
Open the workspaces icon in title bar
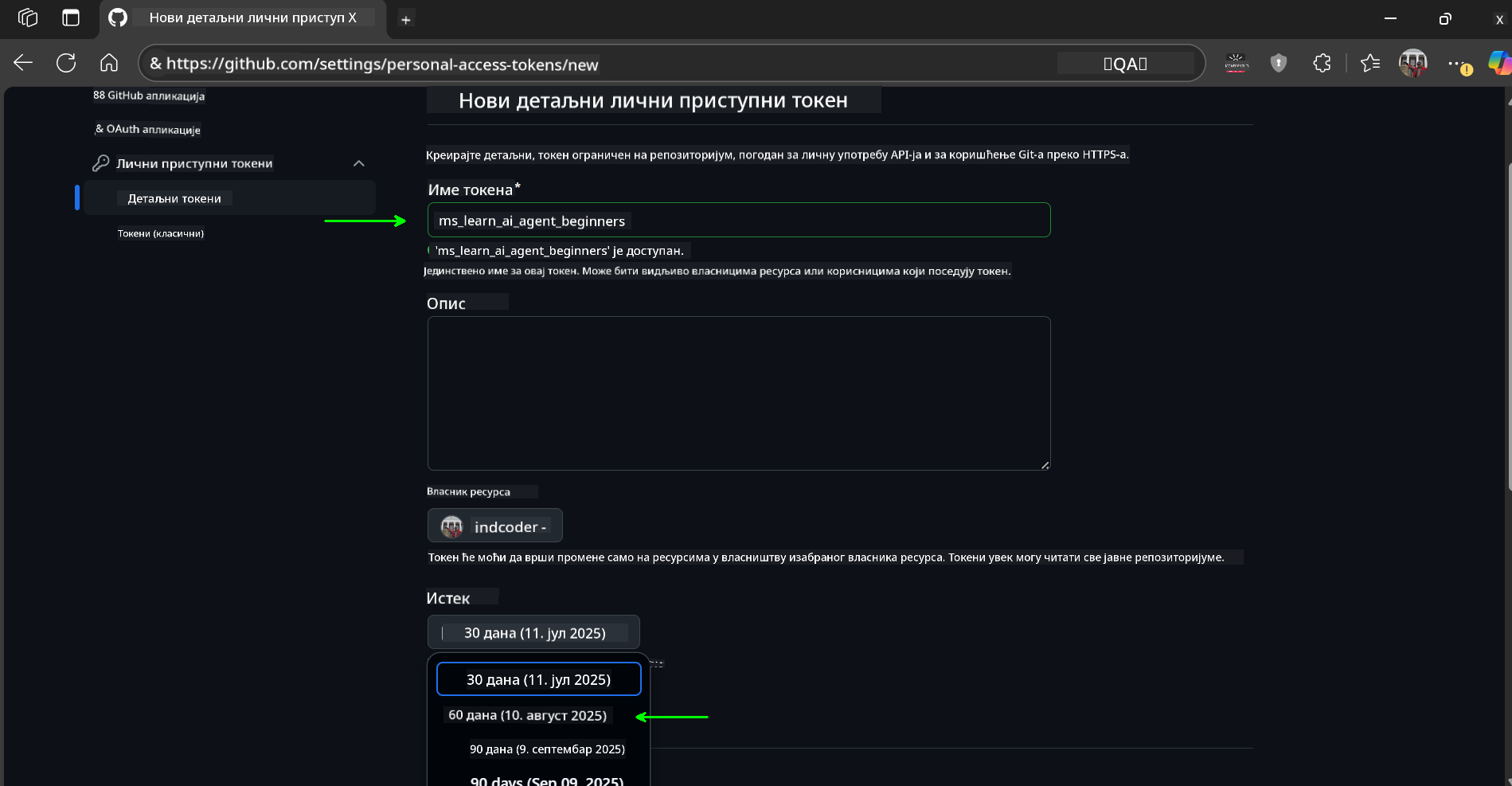click(28, 18)
